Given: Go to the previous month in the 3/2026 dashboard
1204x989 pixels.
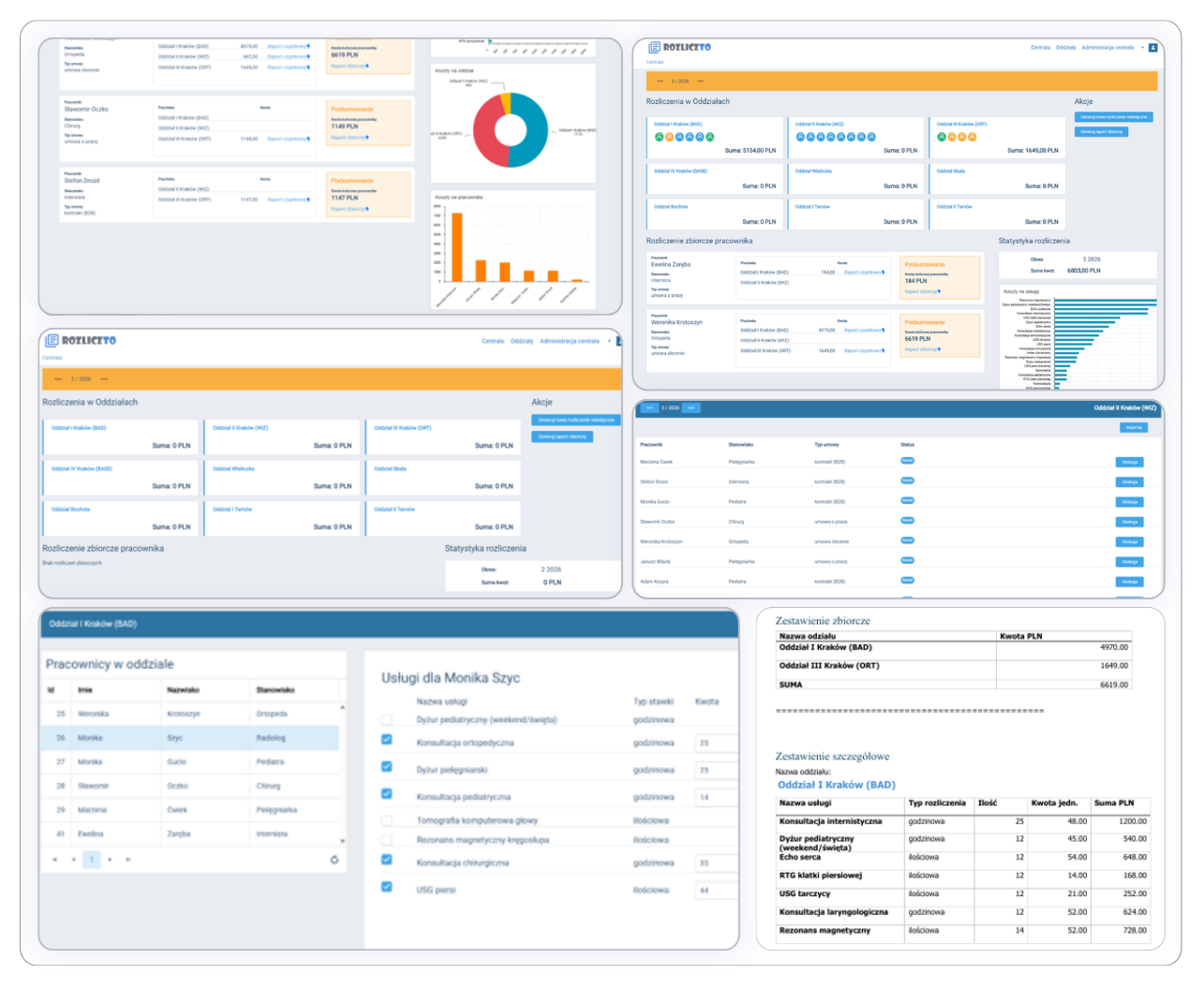Looking at the screenshot, I should [661, 81].
